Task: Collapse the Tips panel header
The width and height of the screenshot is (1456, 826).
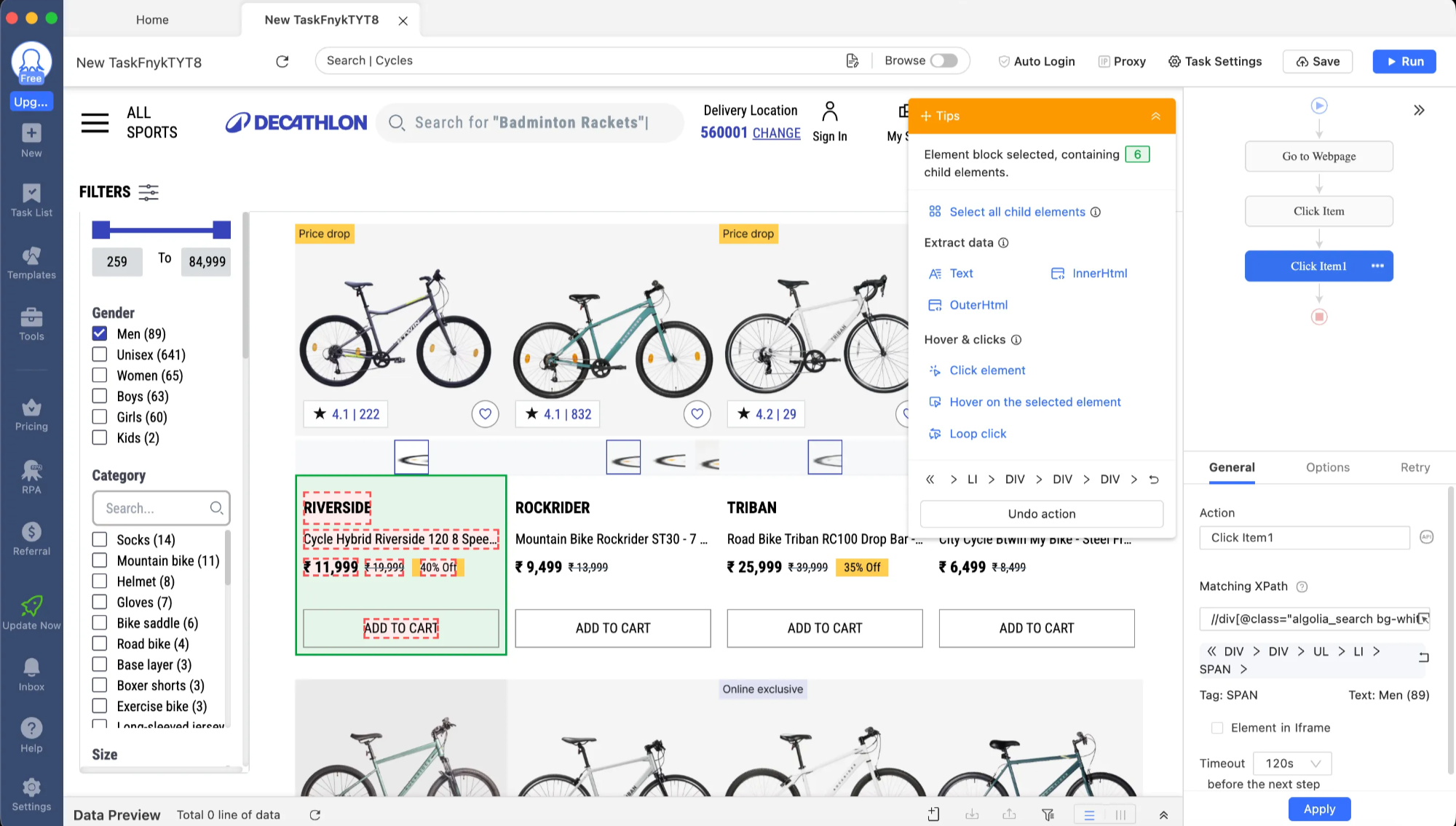Action: [1155, 116]
